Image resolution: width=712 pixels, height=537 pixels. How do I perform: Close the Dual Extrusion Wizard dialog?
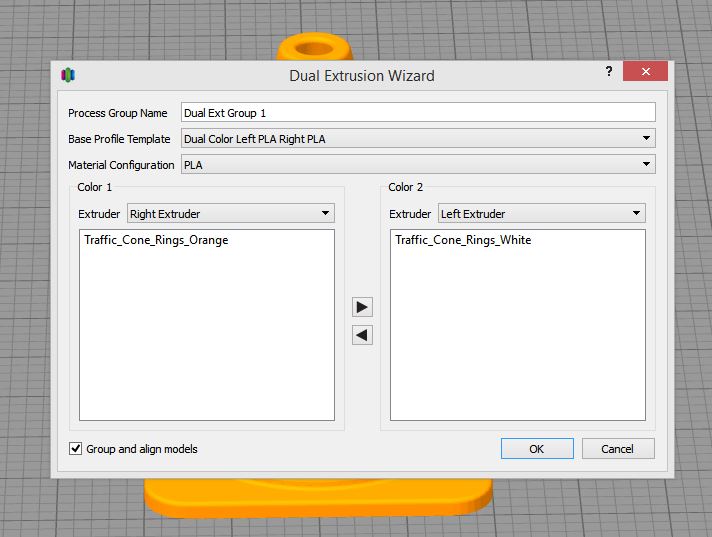click(x=645, y=72)
